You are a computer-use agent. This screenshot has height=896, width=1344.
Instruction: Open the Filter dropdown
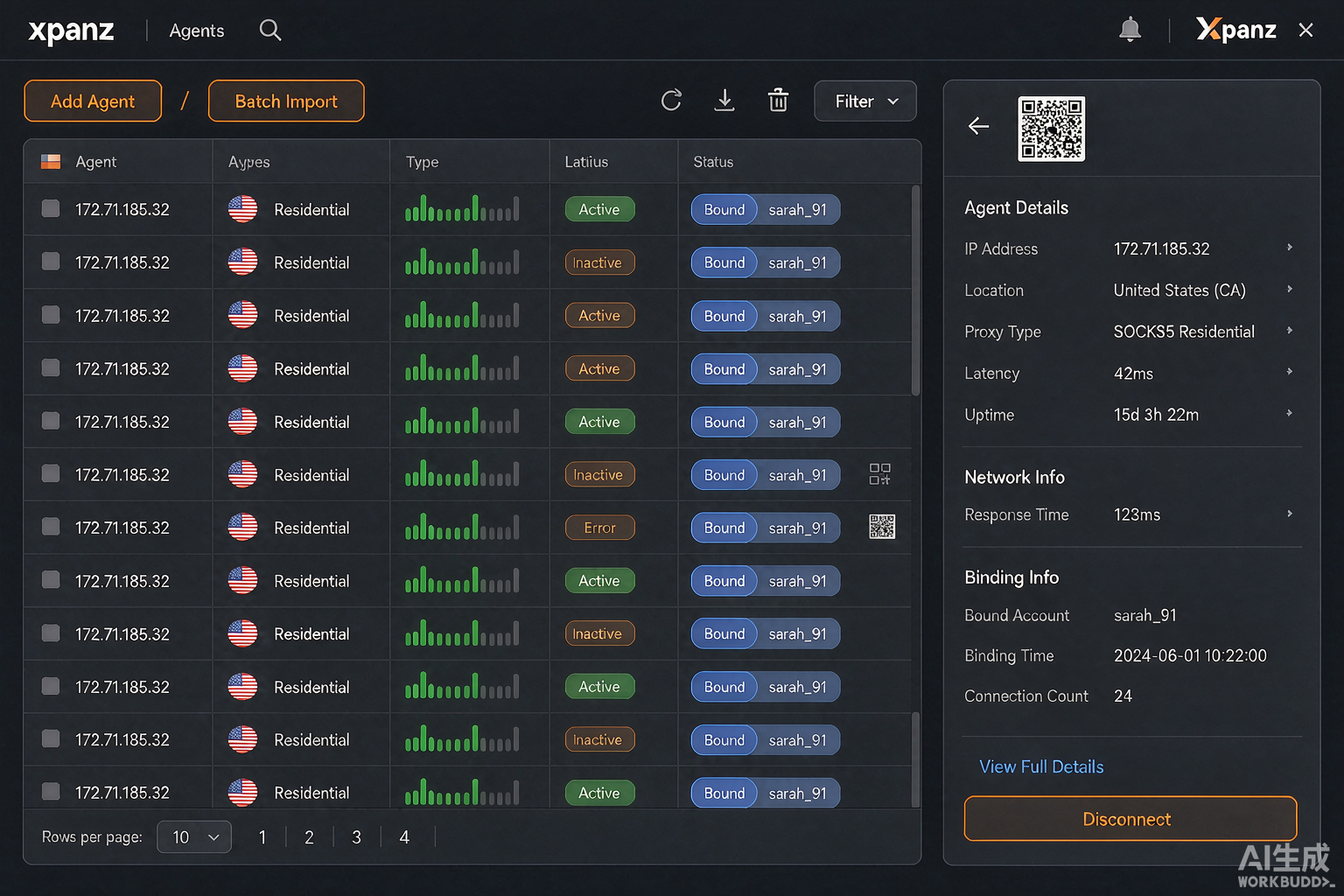(x=865, y=101)
